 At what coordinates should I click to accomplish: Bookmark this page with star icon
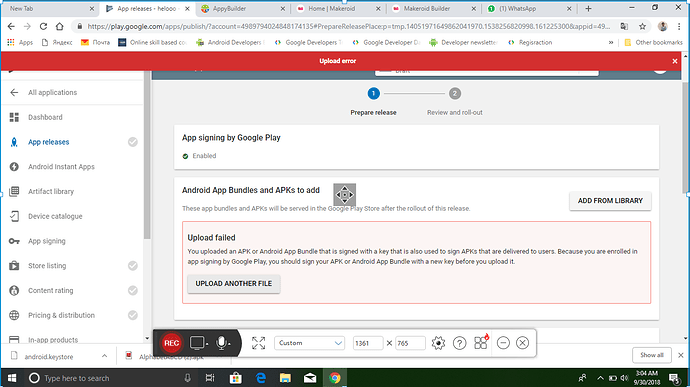642,26
